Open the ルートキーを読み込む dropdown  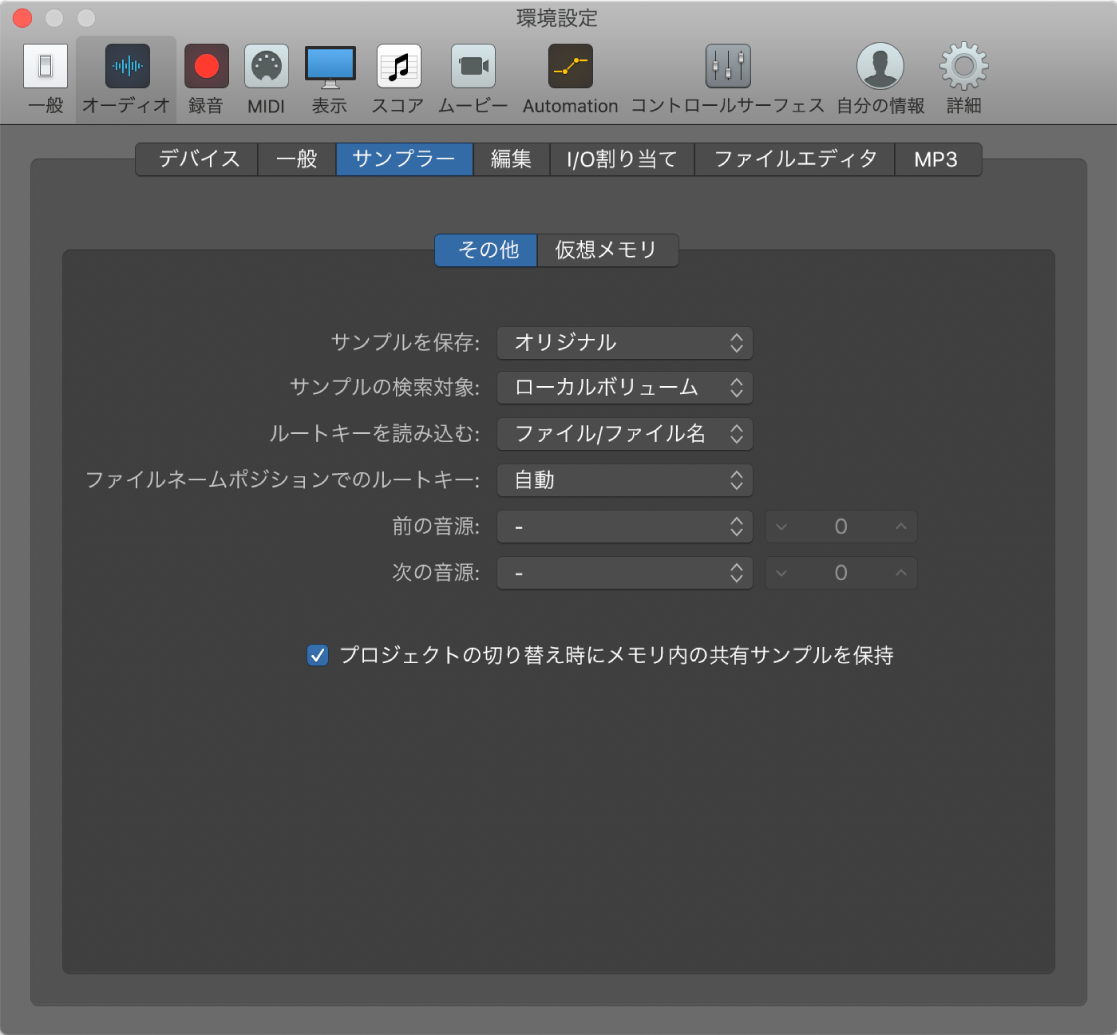[x=624, y=434]
